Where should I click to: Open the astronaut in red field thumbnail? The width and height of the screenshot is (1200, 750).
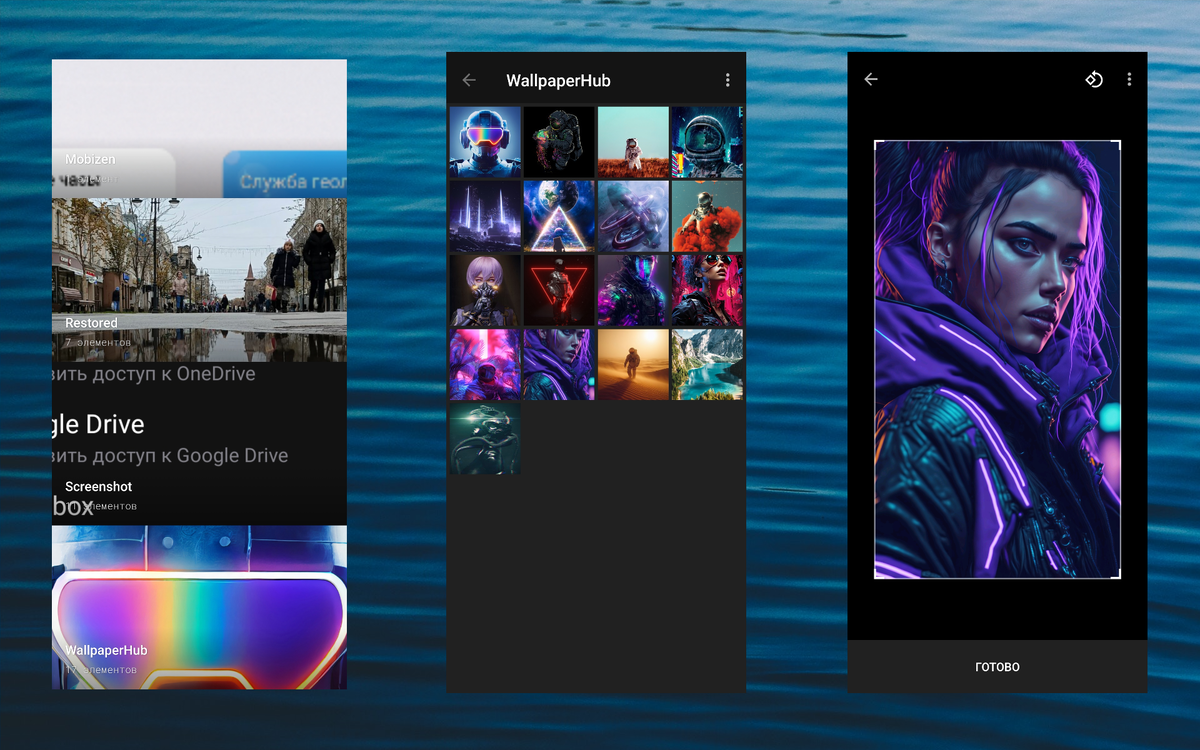pyautogui.click(x=633, y=142)
